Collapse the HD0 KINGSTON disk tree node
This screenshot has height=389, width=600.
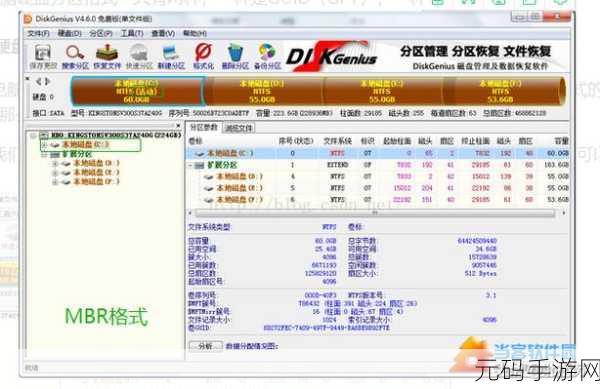coord(33,135)
